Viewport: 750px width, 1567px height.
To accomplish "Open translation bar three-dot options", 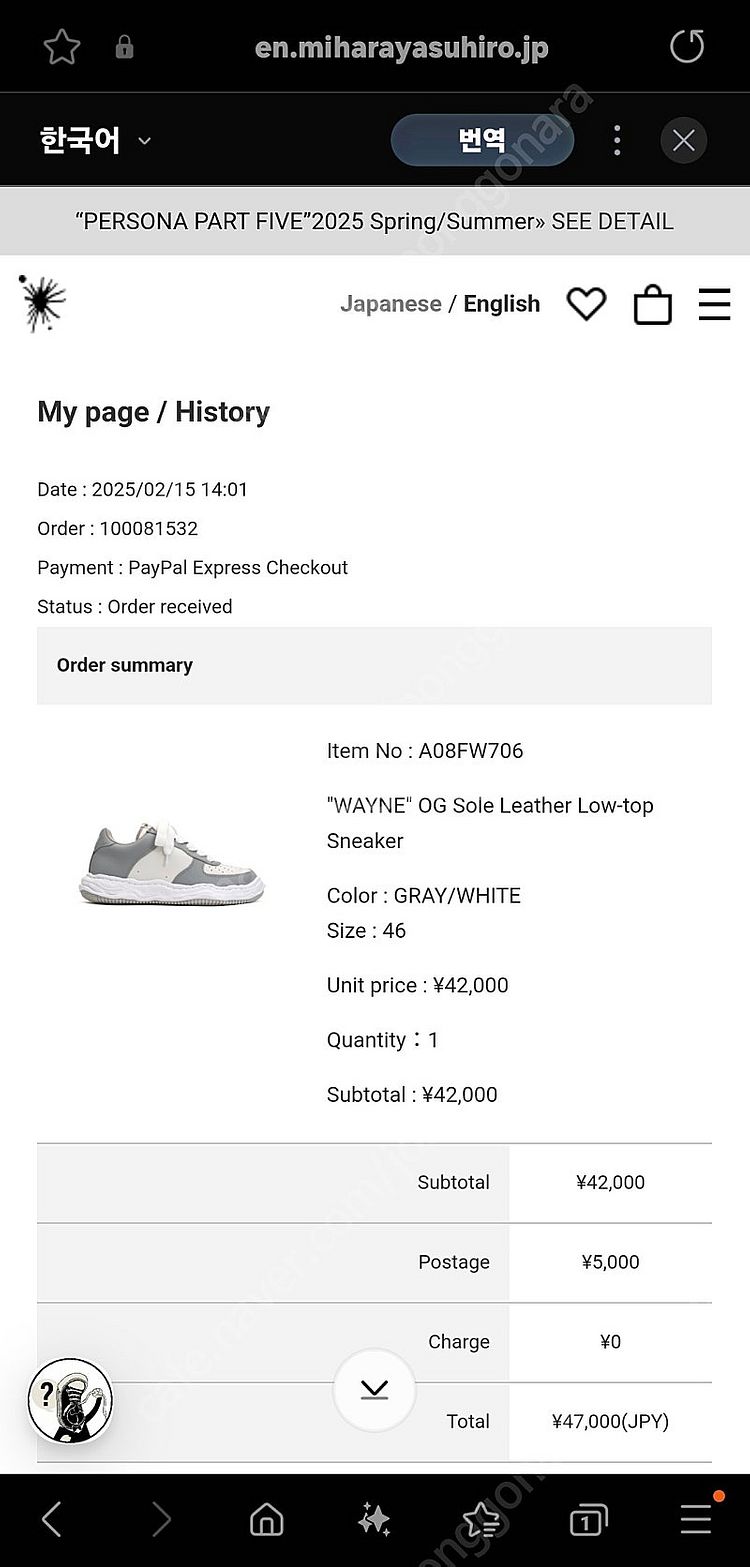I will pos(617,140).
